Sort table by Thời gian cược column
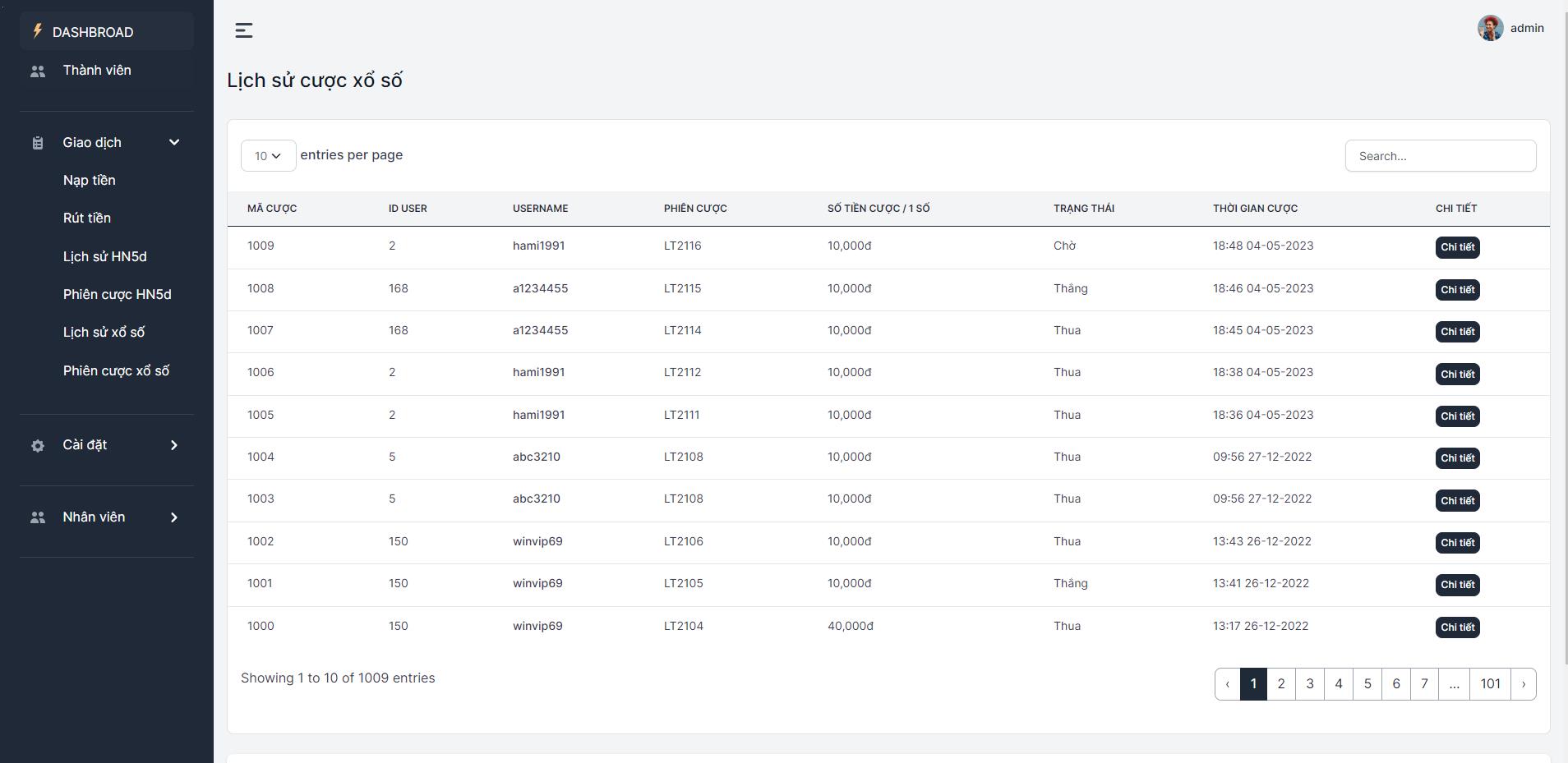1568x763 pixels. pyautogui.click(x=1255, y=209)
